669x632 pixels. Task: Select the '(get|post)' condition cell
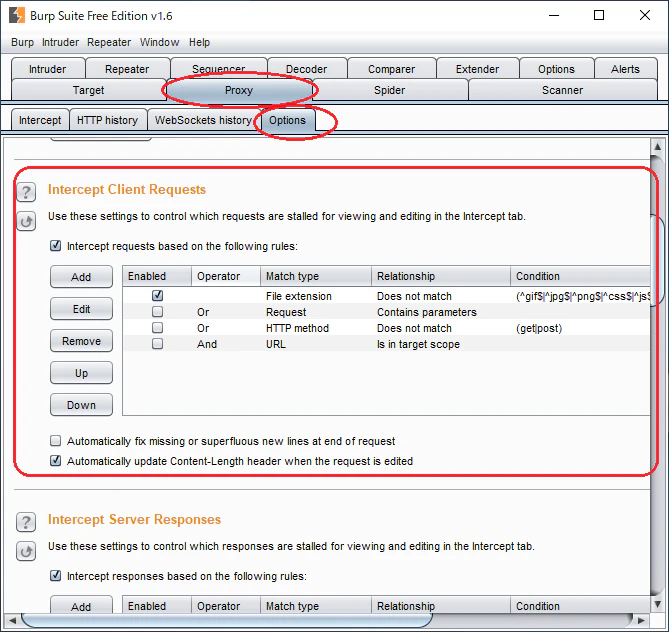[x=580, y=328]
